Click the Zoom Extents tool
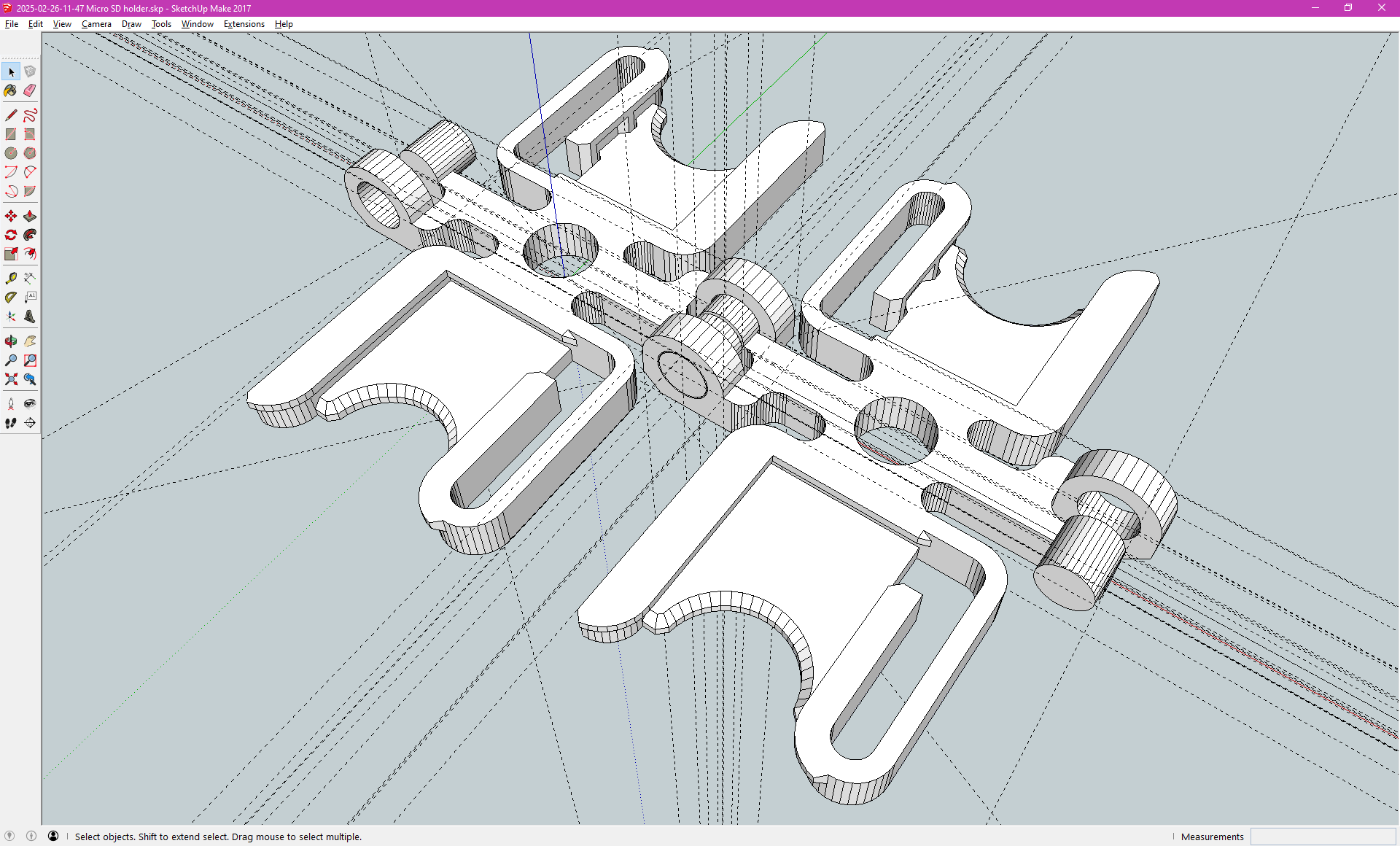Screen dimensions: 1400x846 (11, 379)
